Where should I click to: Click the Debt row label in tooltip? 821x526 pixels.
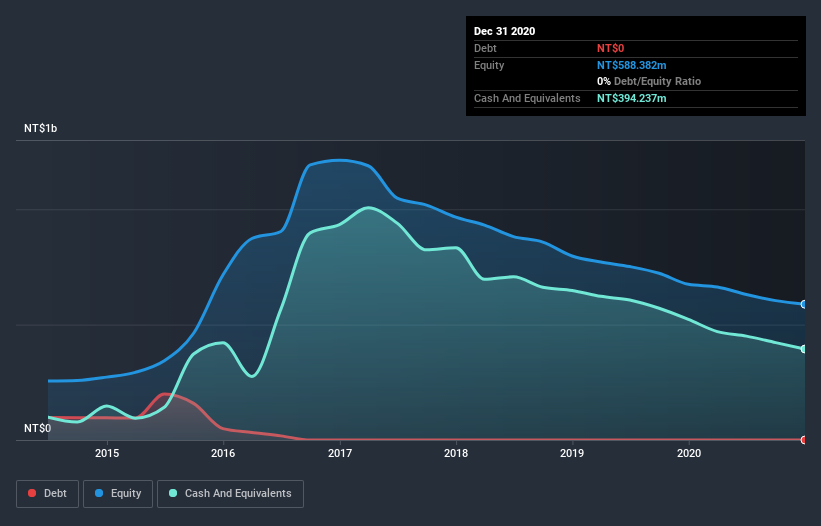485,48
